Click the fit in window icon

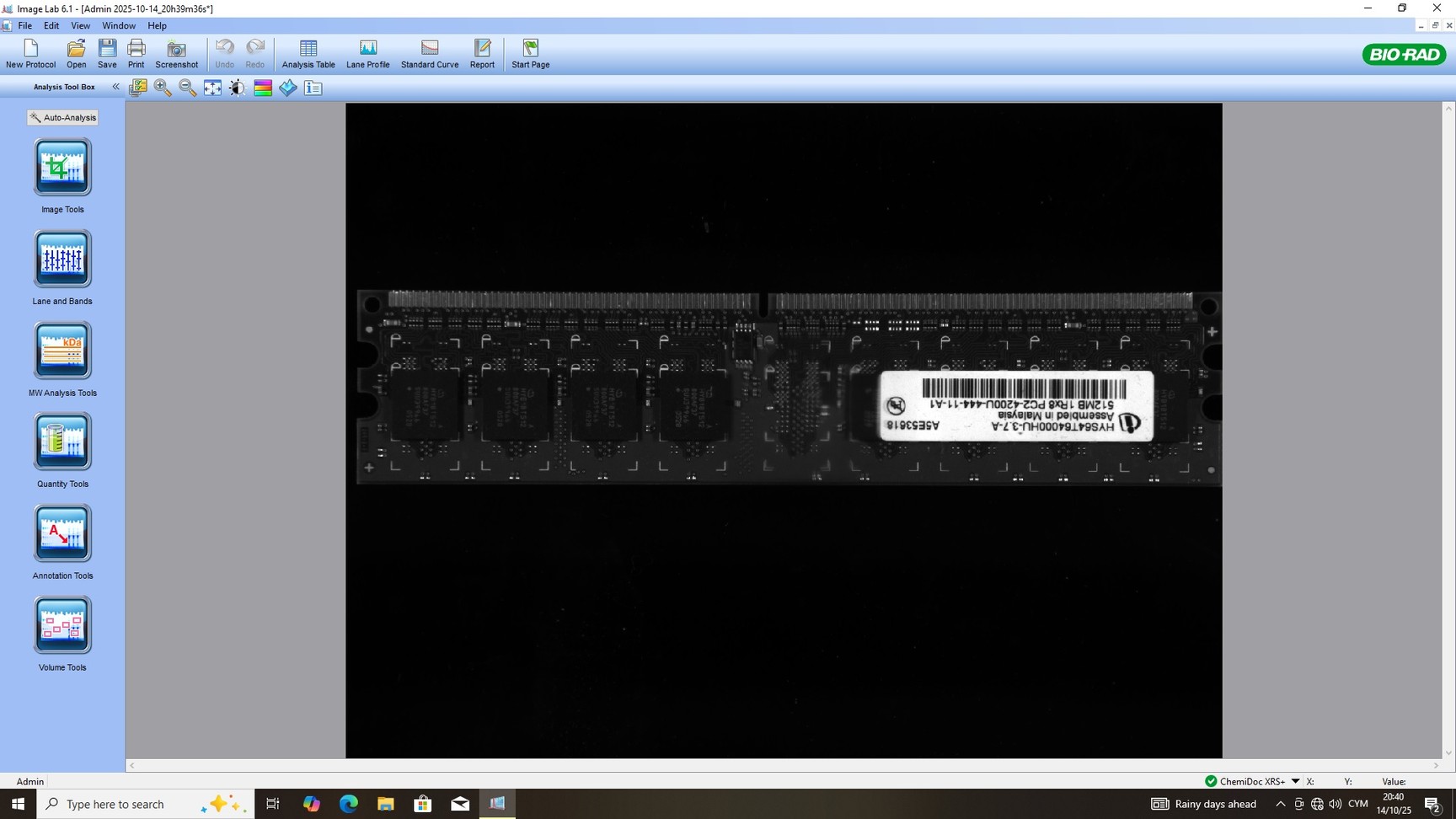point(212,88)
